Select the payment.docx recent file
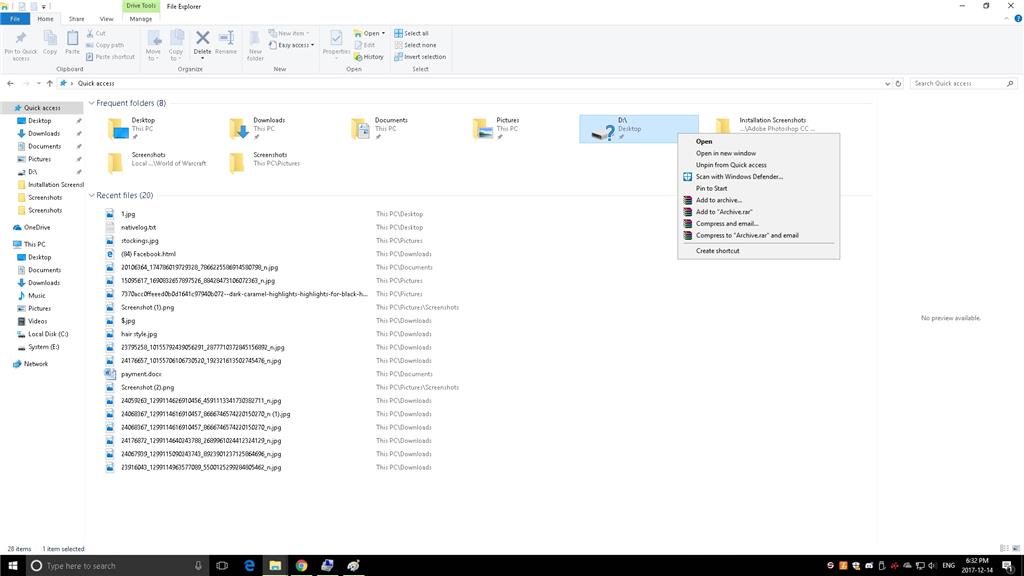Viewport: 1024px width, 576px height. click(140, 374)
